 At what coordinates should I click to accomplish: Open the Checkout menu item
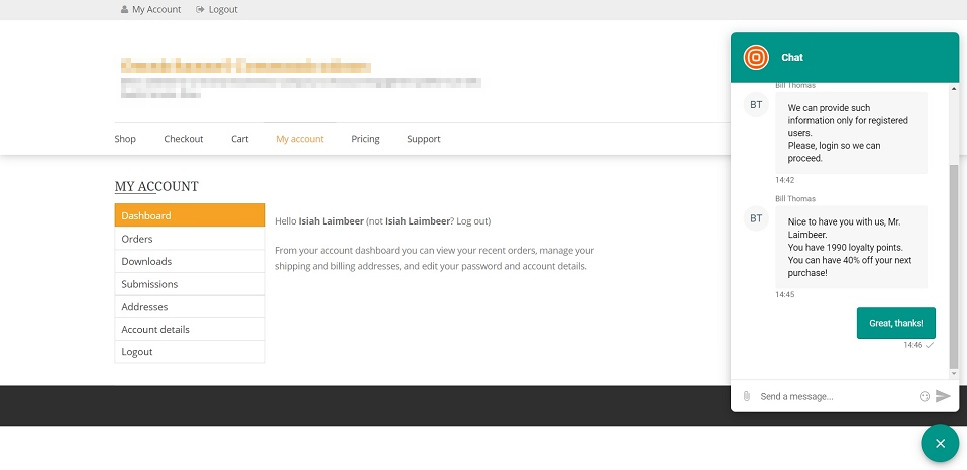[184, 139]
